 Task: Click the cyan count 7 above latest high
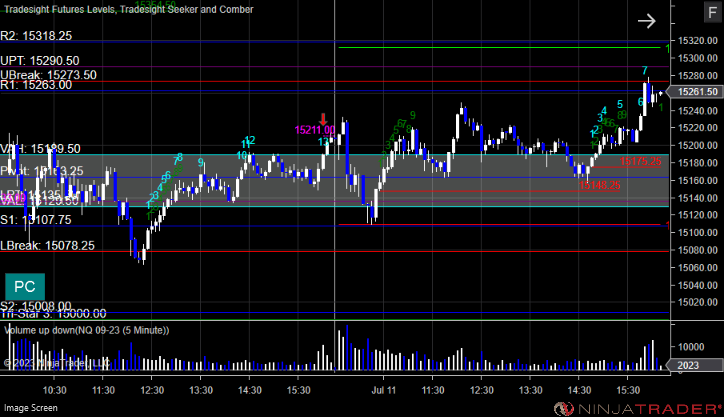point(645,71)
